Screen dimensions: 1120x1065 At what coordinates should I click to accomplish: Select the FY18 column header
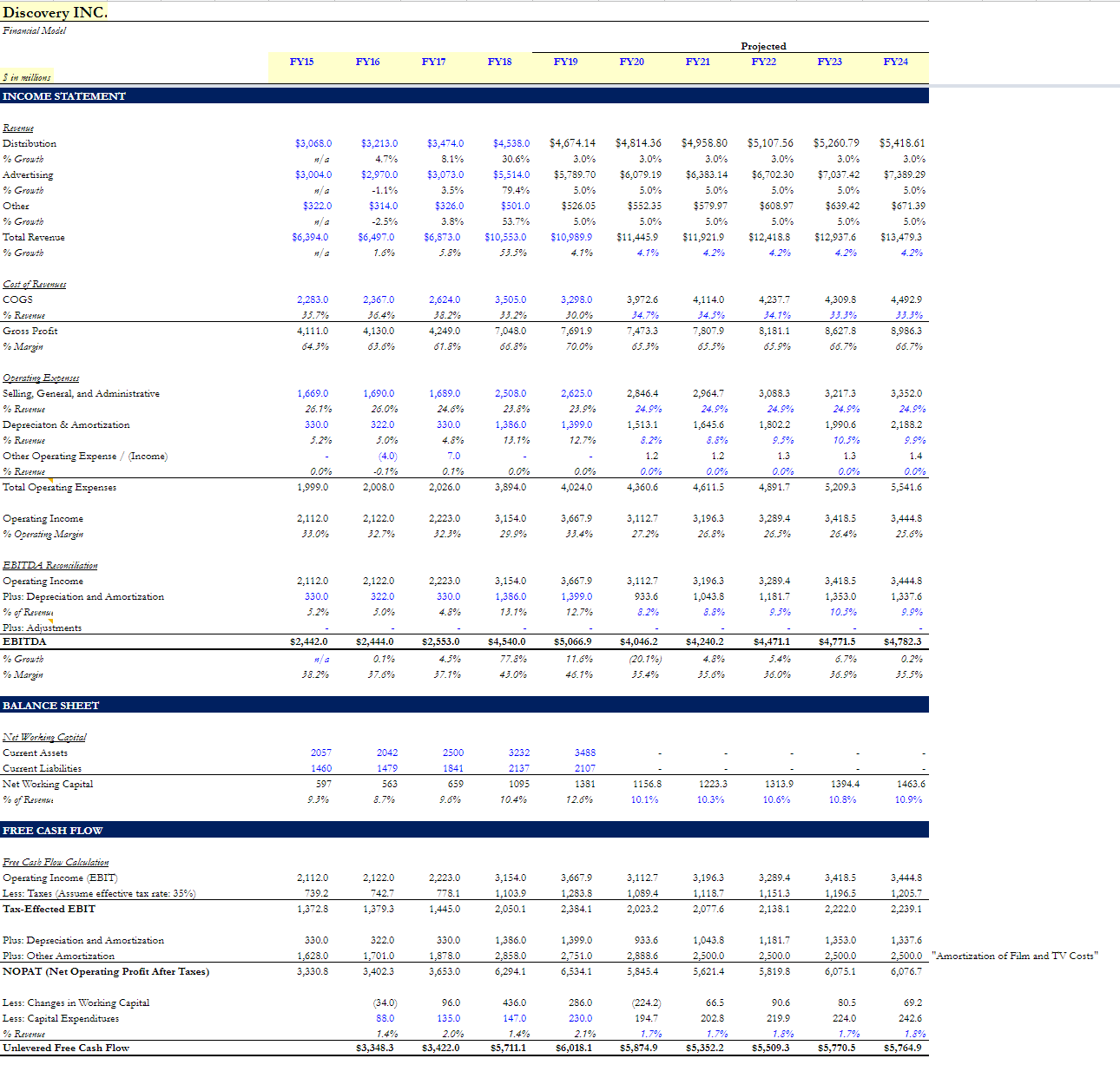(x=500, y=62)
